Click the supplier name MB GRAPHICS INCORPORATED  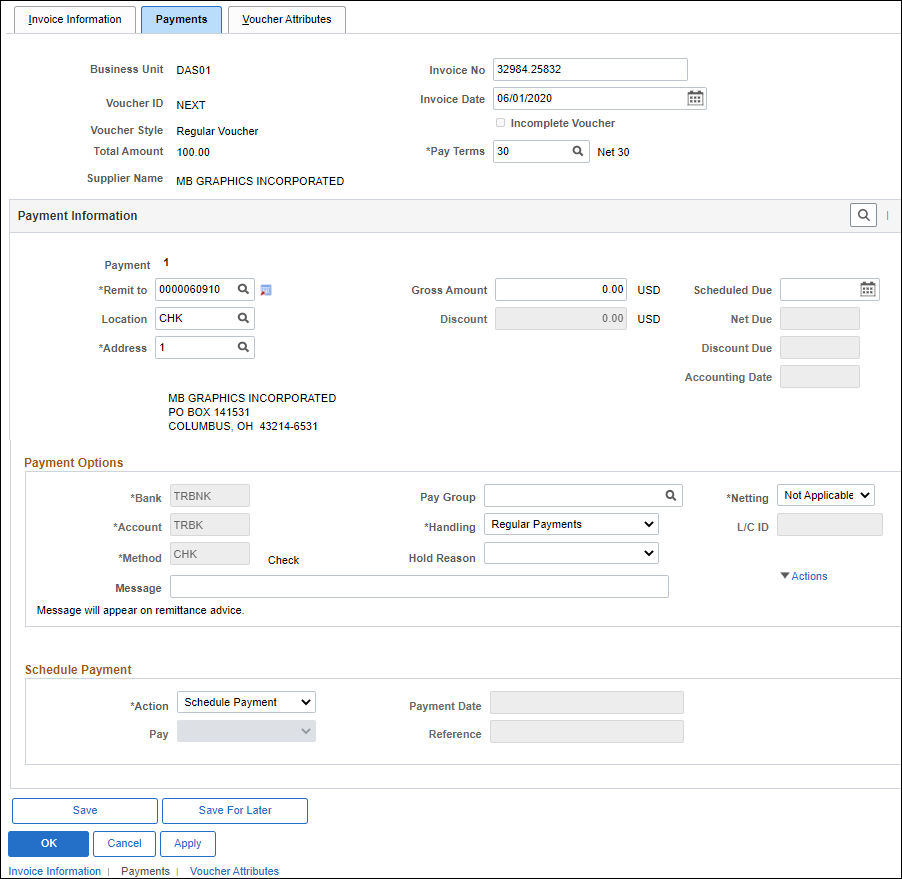click(260, 181)
